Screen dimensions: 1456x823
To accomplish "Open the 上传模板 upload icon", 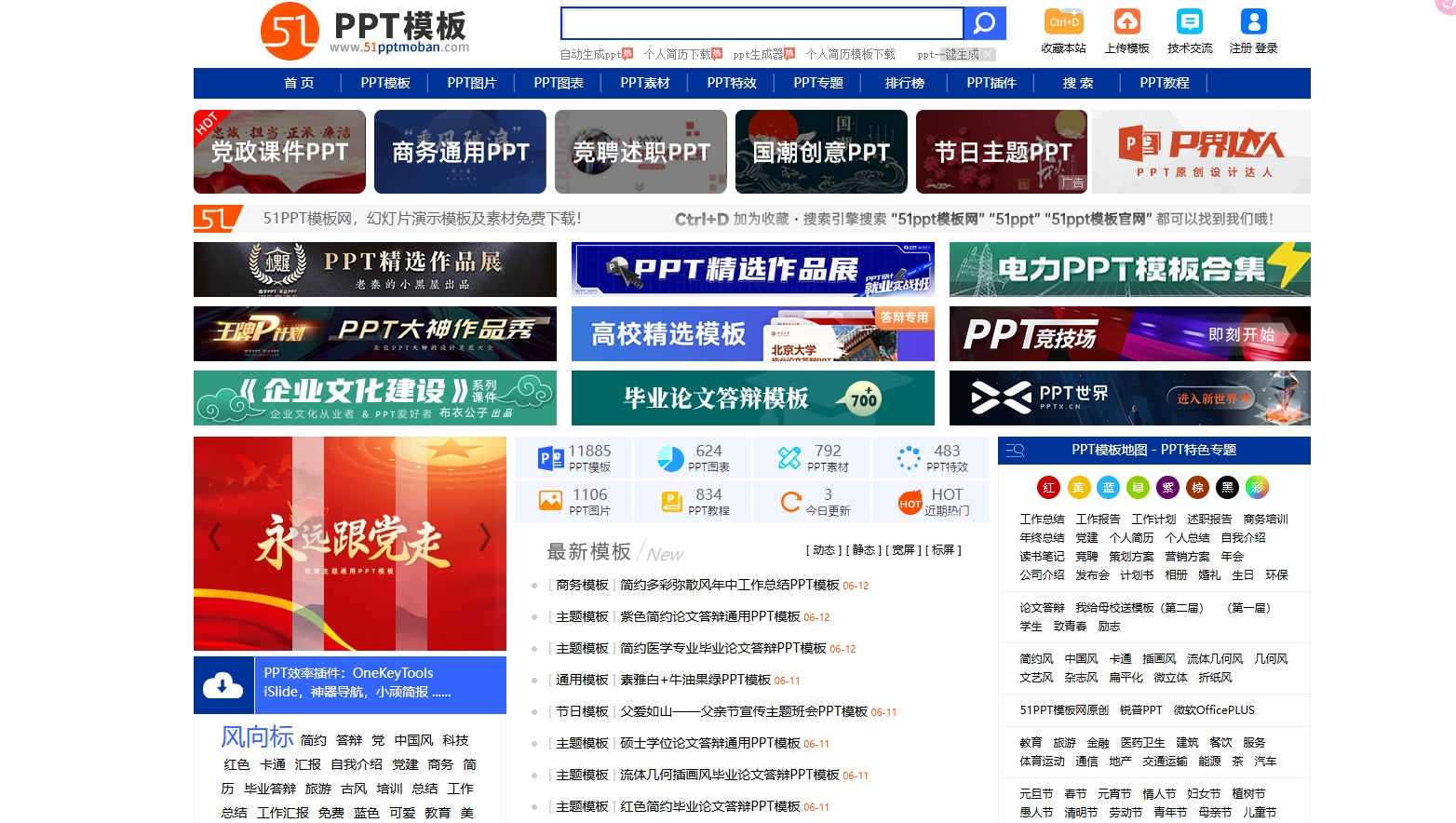I will coord(1127,21).
